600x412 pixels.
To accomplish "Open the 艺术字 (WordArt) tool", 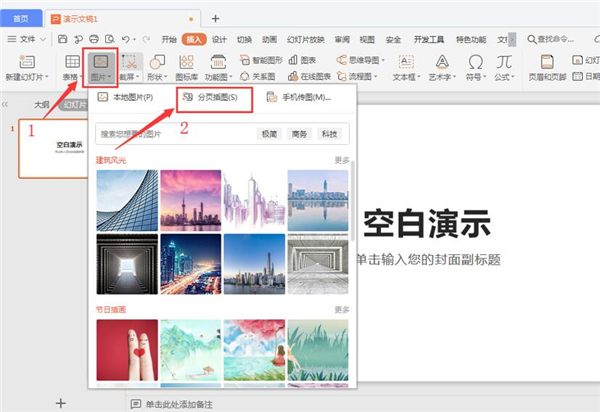I will 438,66.
